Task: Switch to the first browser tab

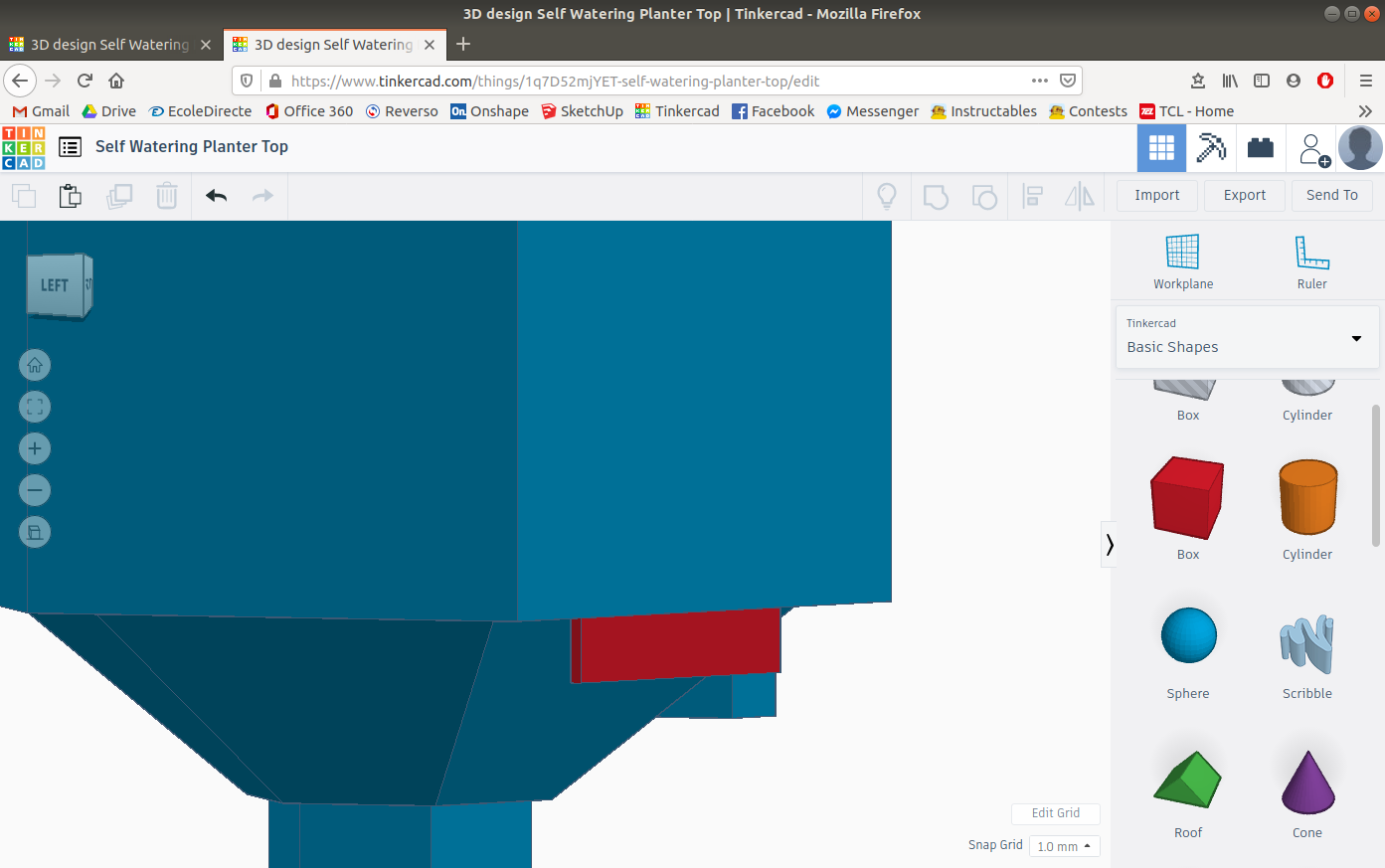Action: coord(109,44)
